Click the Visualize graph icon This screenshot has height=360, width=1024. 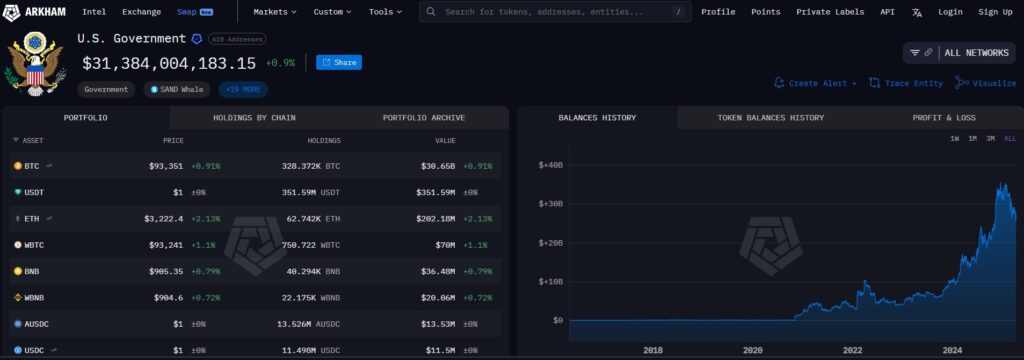click(x=961, y=83)
